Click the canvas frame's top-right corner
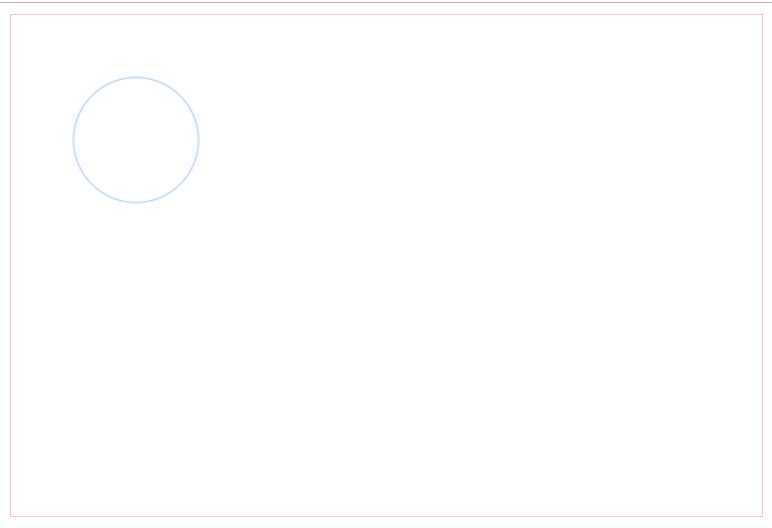 763,14
